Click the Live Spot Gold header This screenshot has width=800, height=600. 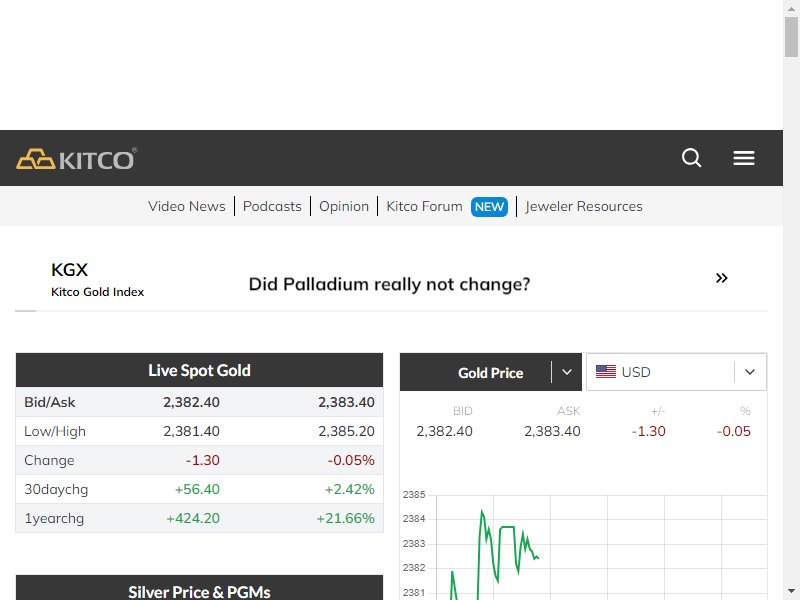tap(199, 370)
